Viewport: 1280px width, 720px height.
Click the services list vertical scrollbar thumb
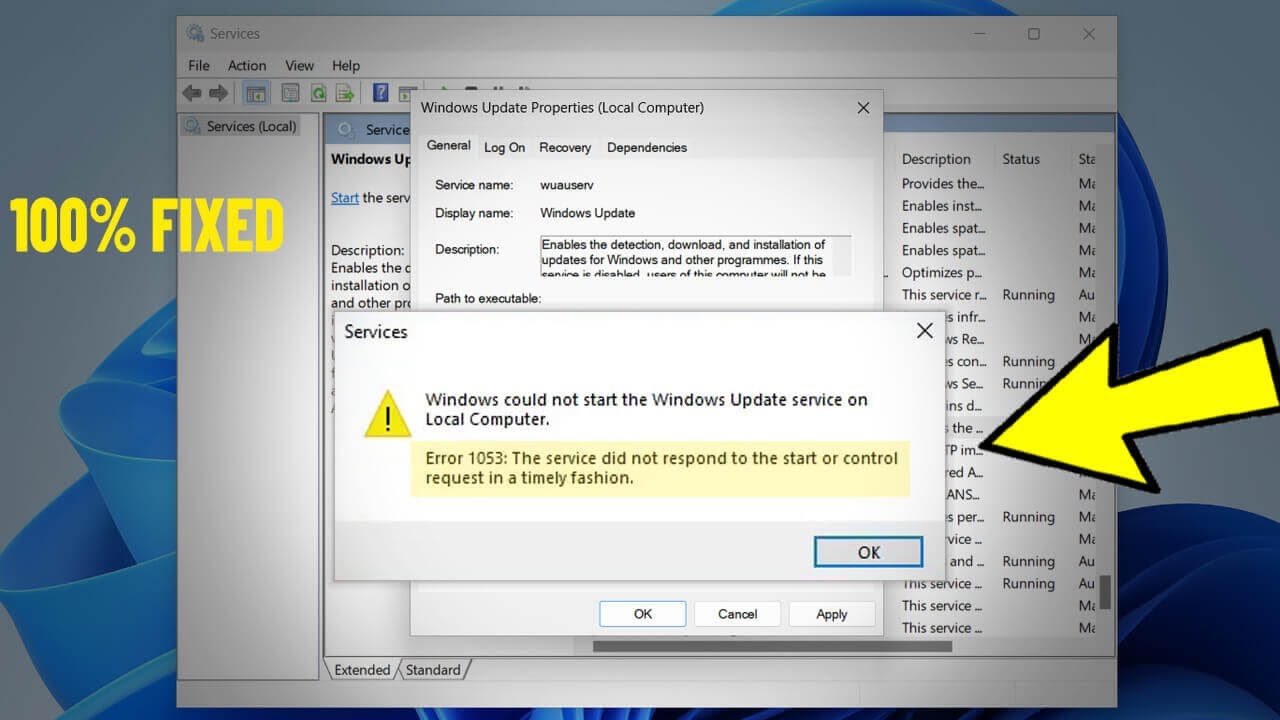click(x=1105, y=591)
